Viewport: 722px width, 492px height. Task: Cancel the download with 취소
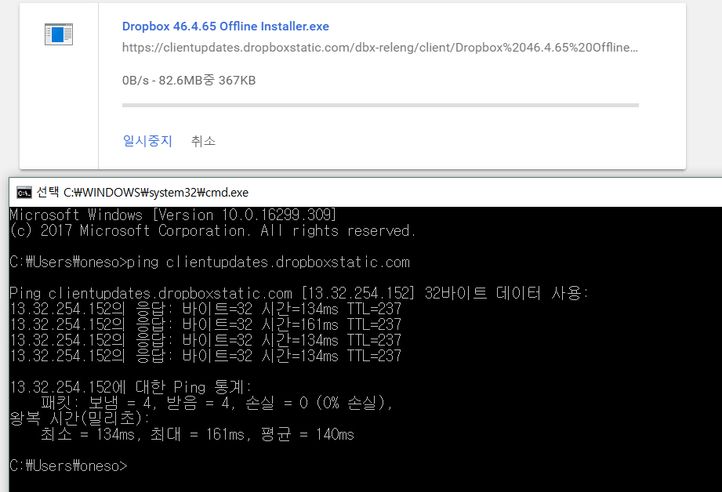(x=203, y=141)
